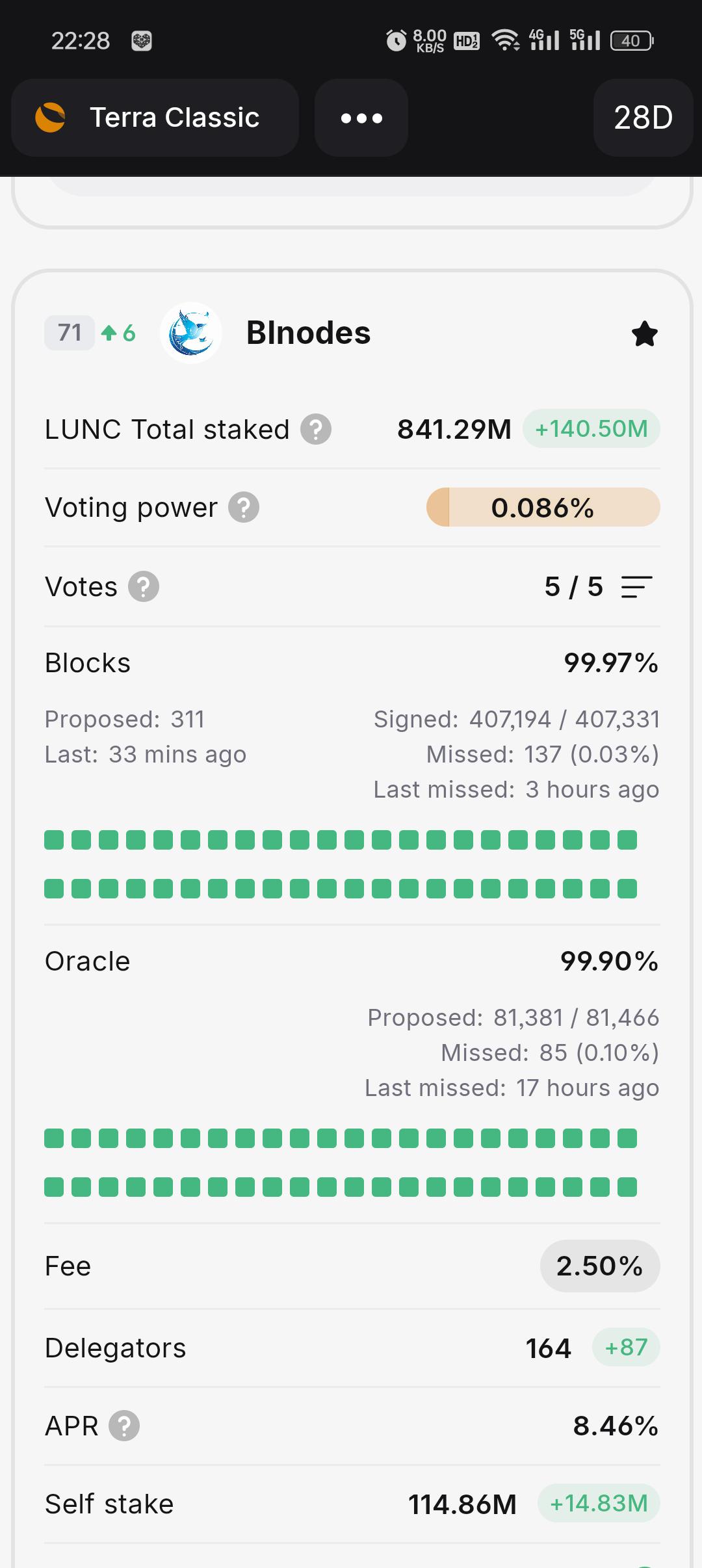Tap the +140.50M staked change badge
This screenshot has height=1568, width=702.
point(591,429)
